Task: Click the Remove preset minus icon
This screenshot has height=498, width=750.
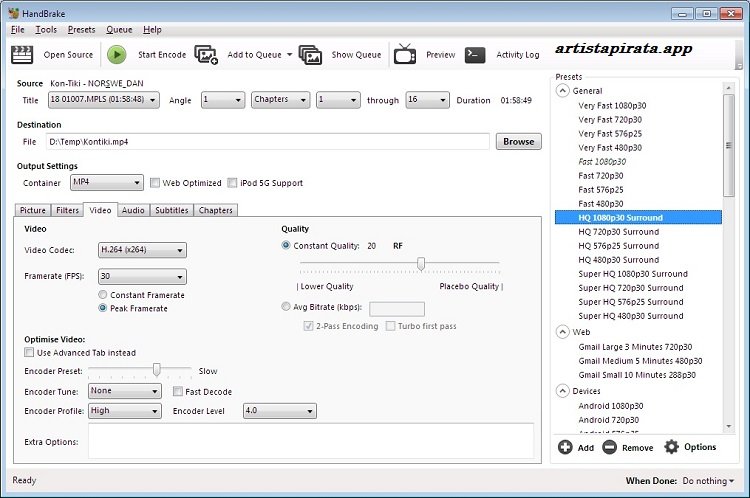Action: (x=609, y=447)
